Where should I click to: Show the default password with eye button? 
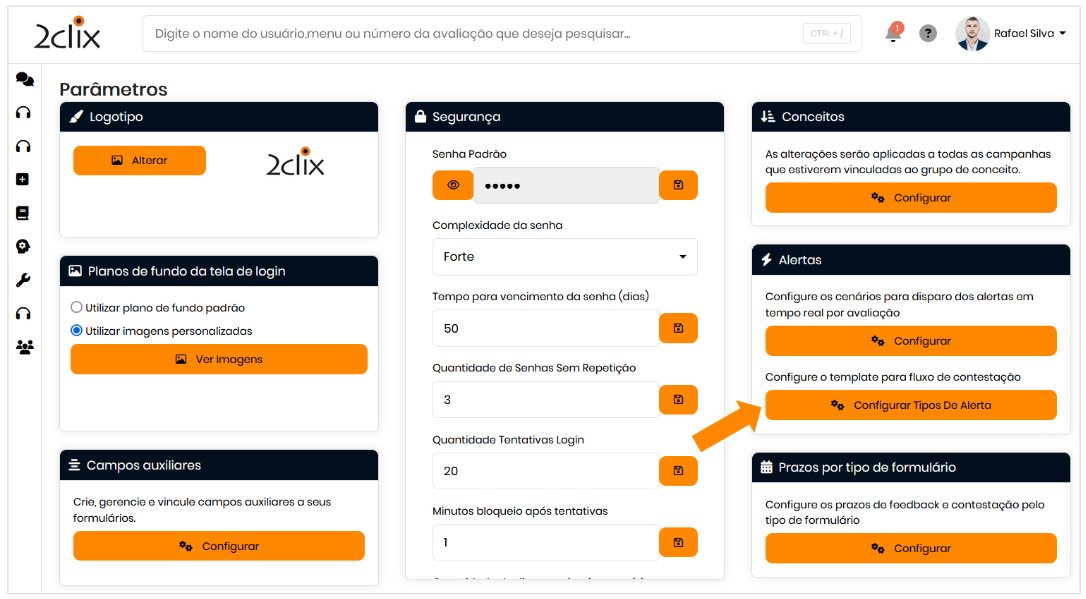pos(453,185)
